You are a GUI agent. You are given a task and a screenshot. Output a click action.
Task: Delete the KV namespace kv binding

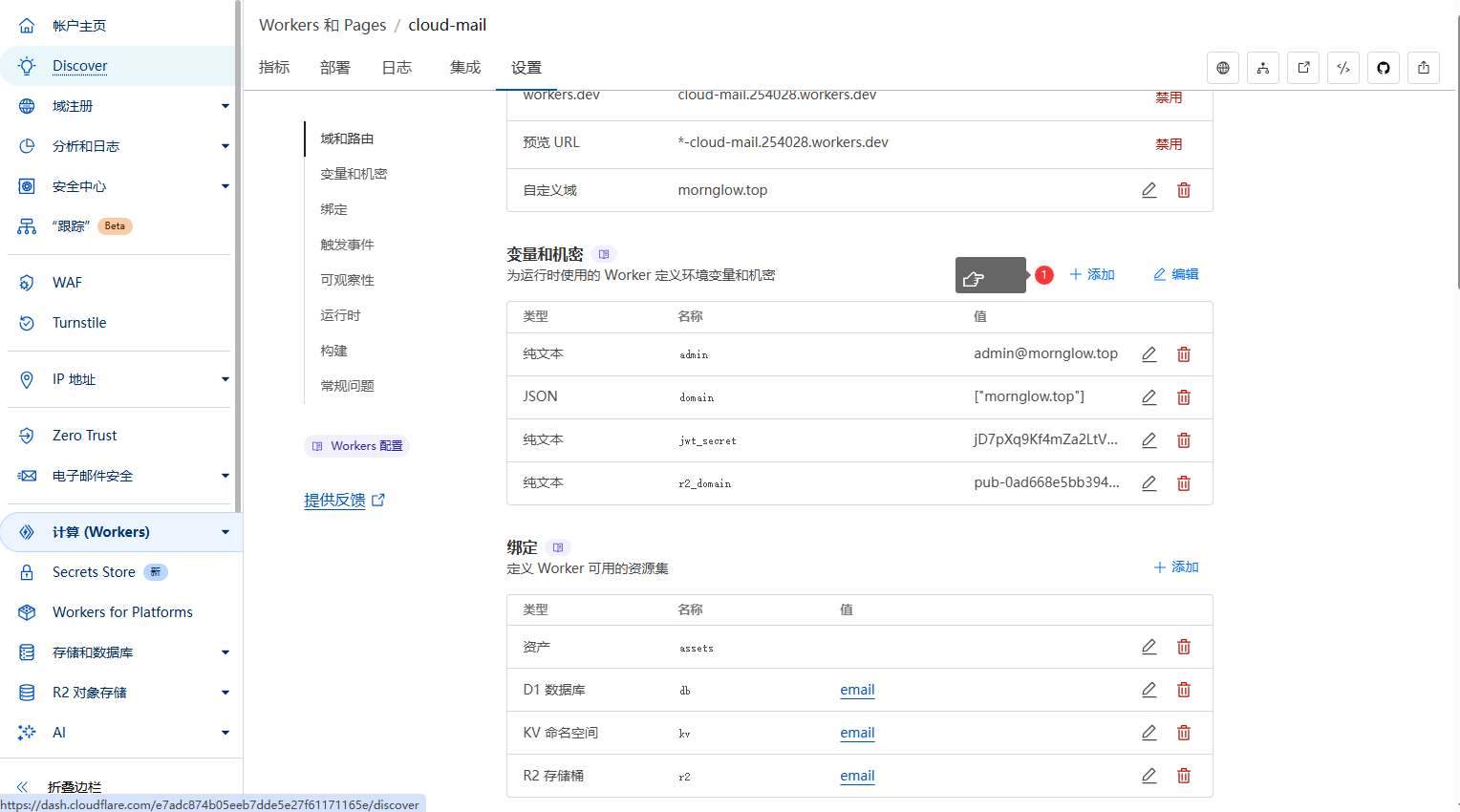pyautogui.click(x=1183, y=733)
